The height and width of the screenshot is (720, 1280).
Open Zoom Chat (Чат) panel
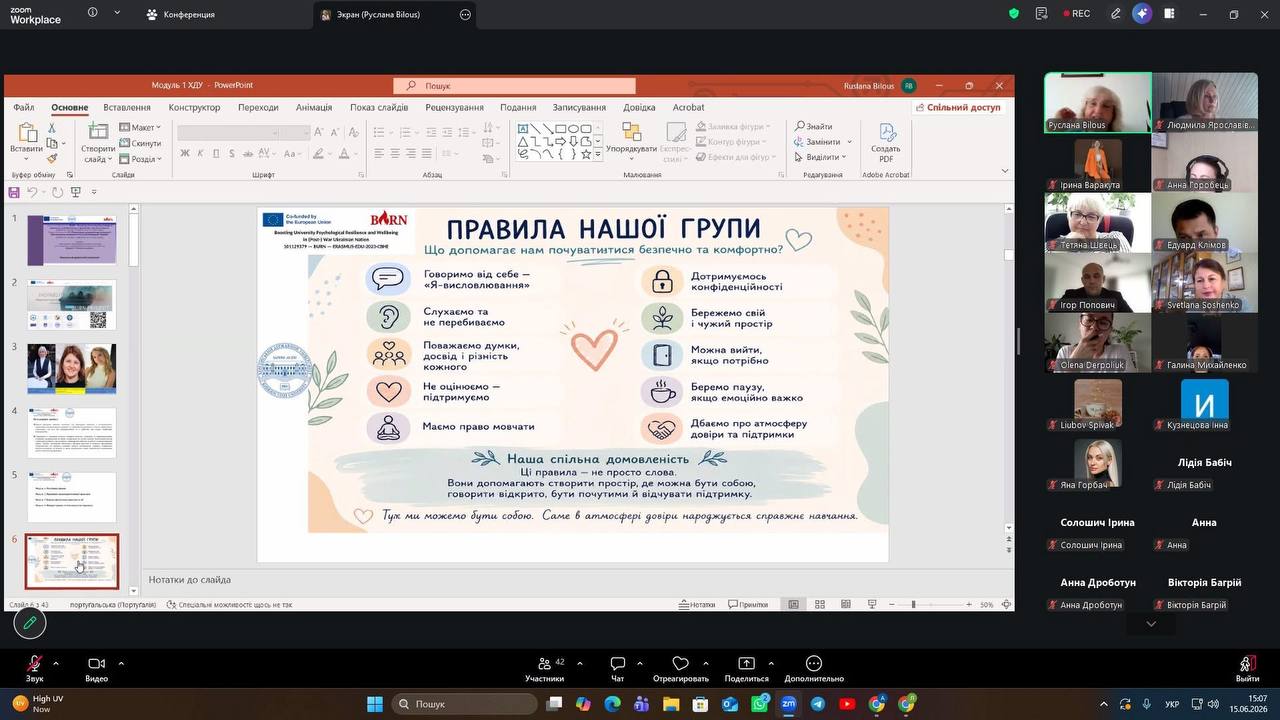[618, 668]
